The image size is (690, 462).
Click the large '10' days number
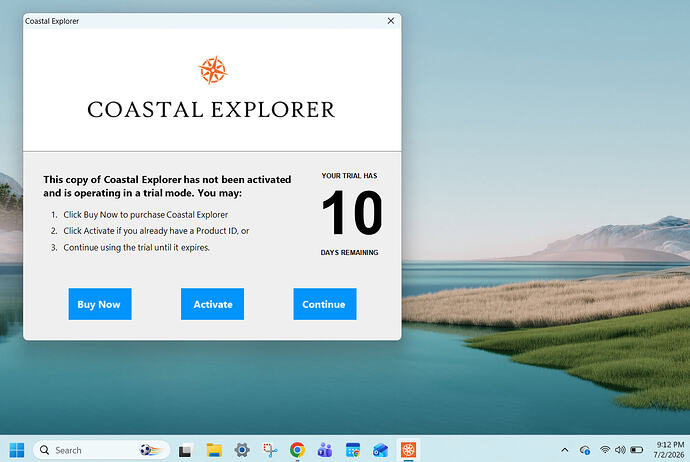point(352,213)
